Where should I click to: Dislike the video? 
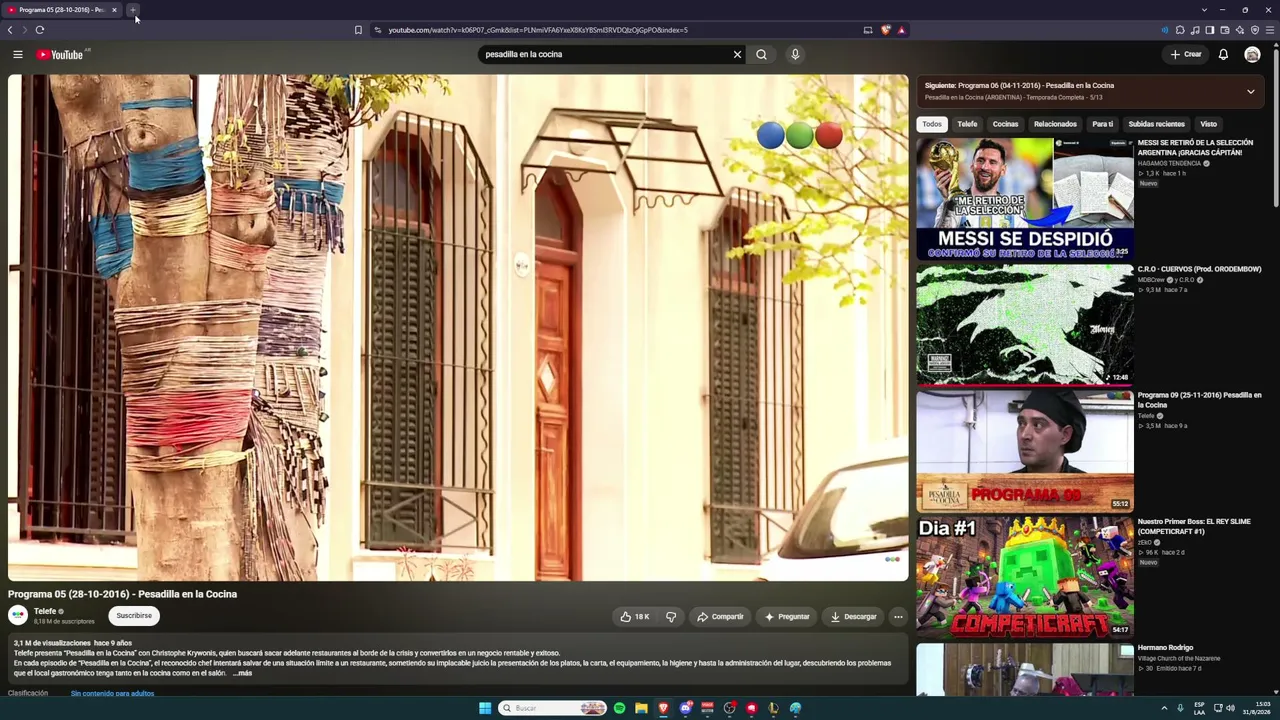(671, 617)
